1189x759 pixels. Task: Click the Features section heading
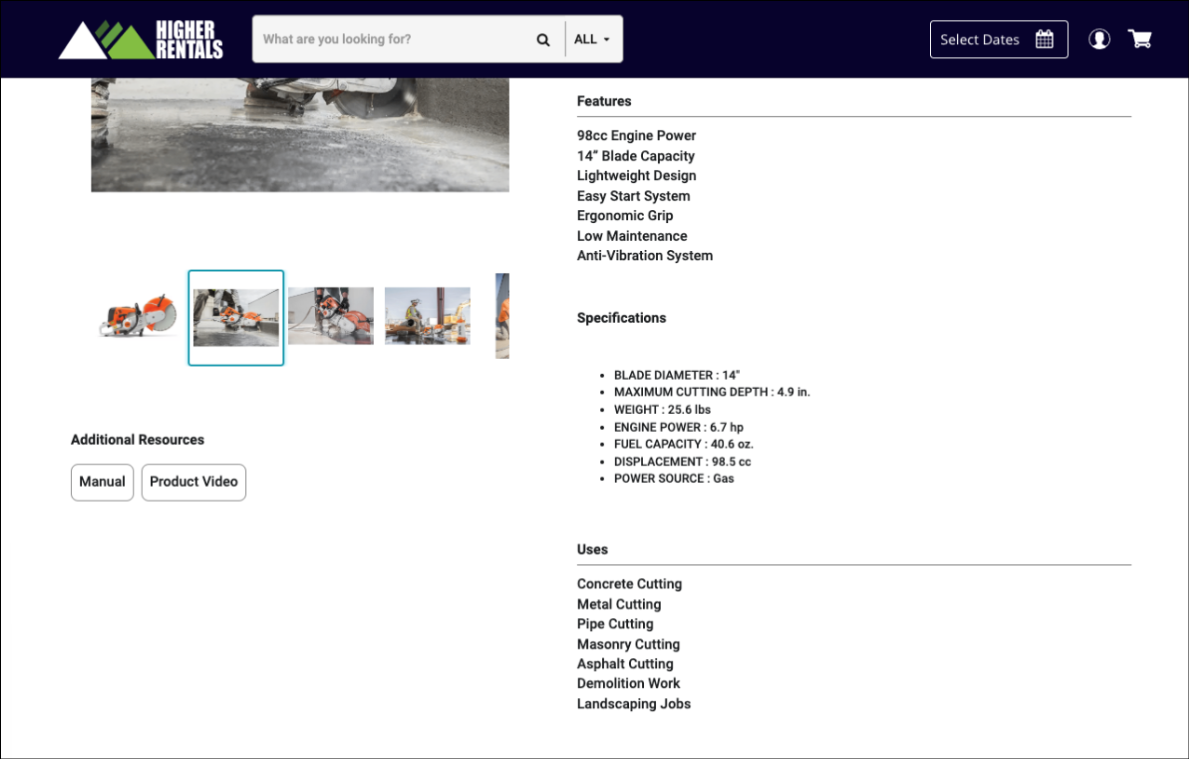[x=604, y=101]
